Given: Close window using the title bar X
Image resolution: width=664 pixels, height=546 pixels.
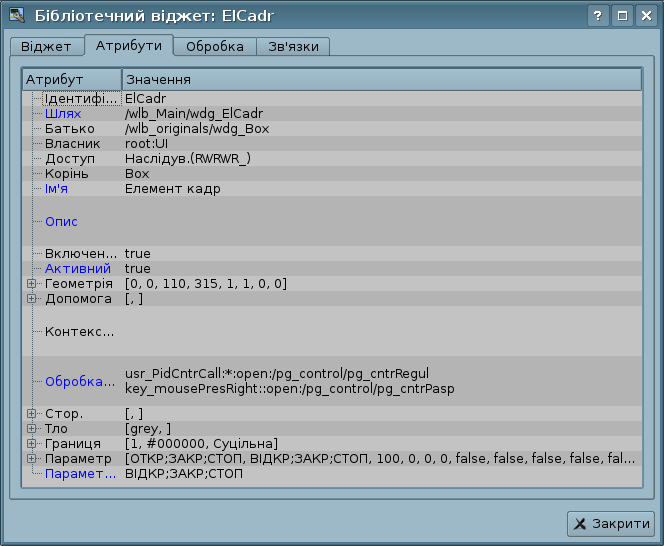Looking at the screenshot, I should pyautogui.click(x=644, y=16).
